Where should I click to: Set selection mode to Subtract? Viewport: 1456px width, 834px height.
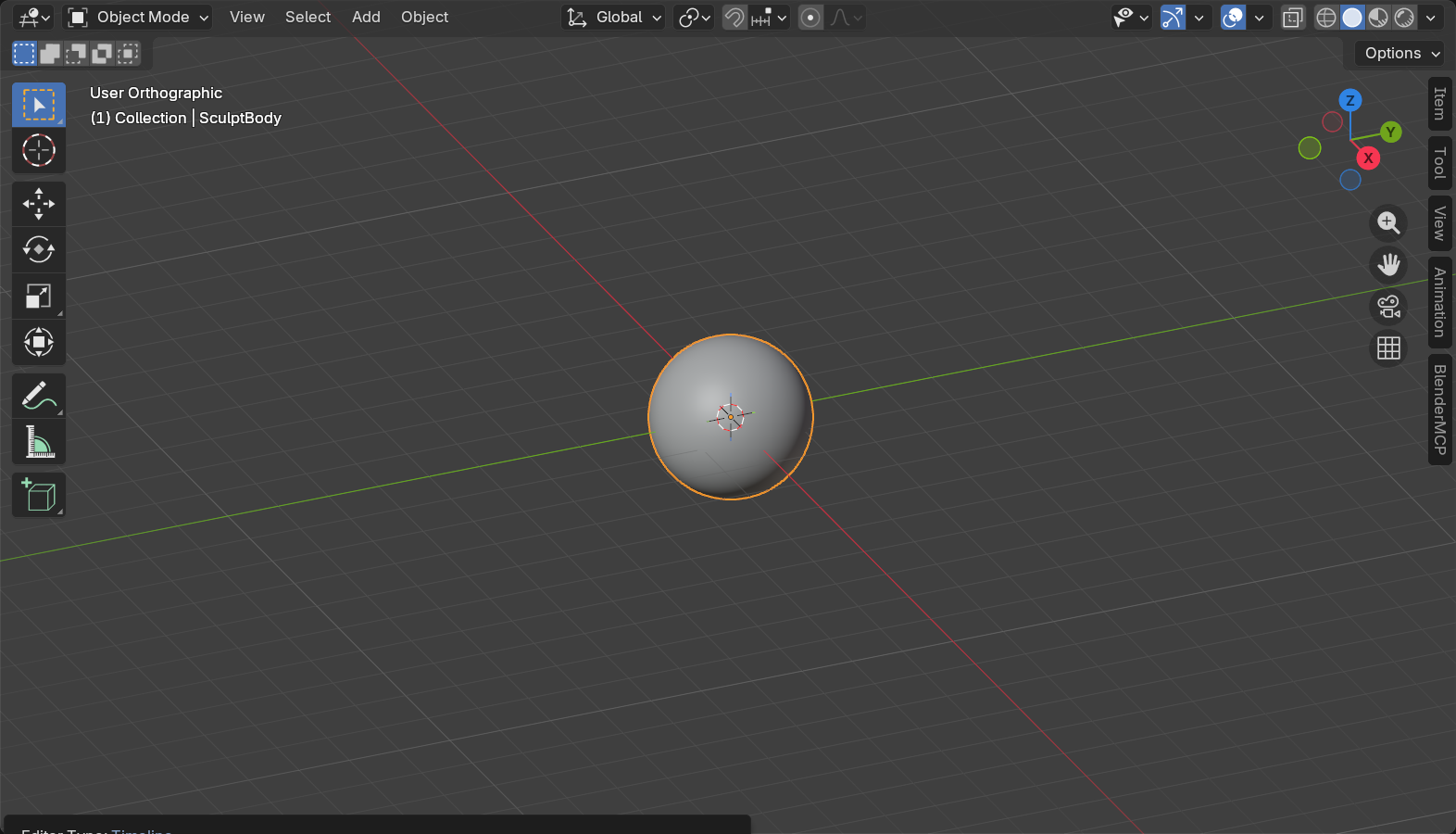76,54
